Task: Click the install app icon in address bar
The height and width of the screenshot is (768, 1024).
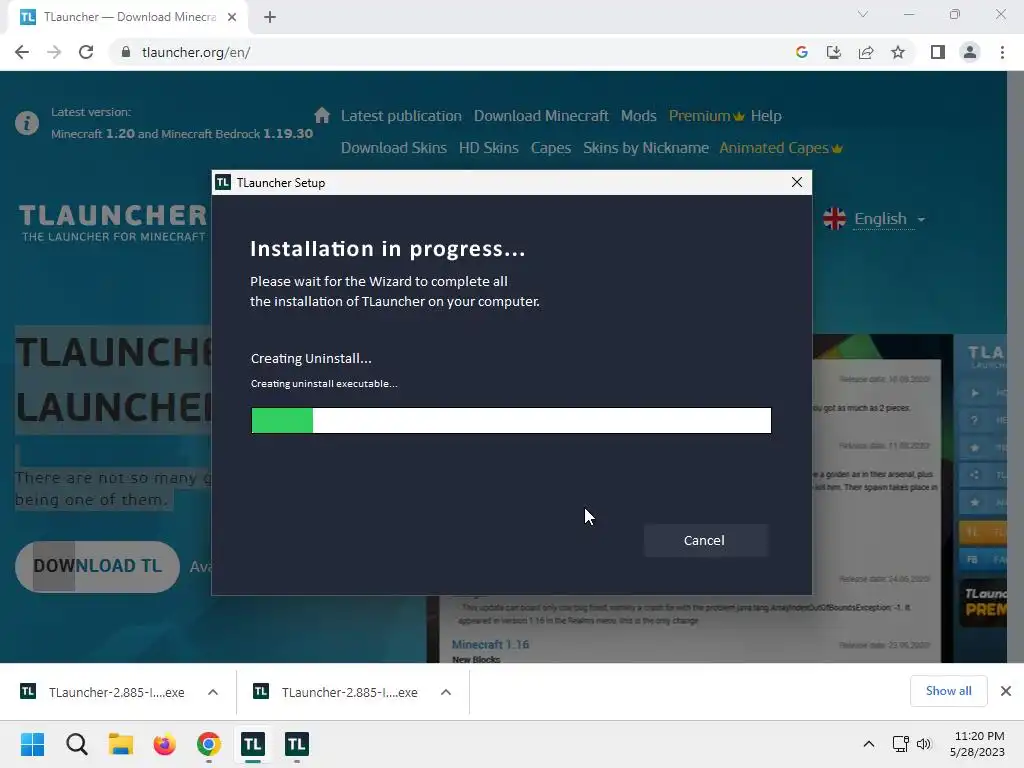Action: pyautogui.click(x=833, y=52)
